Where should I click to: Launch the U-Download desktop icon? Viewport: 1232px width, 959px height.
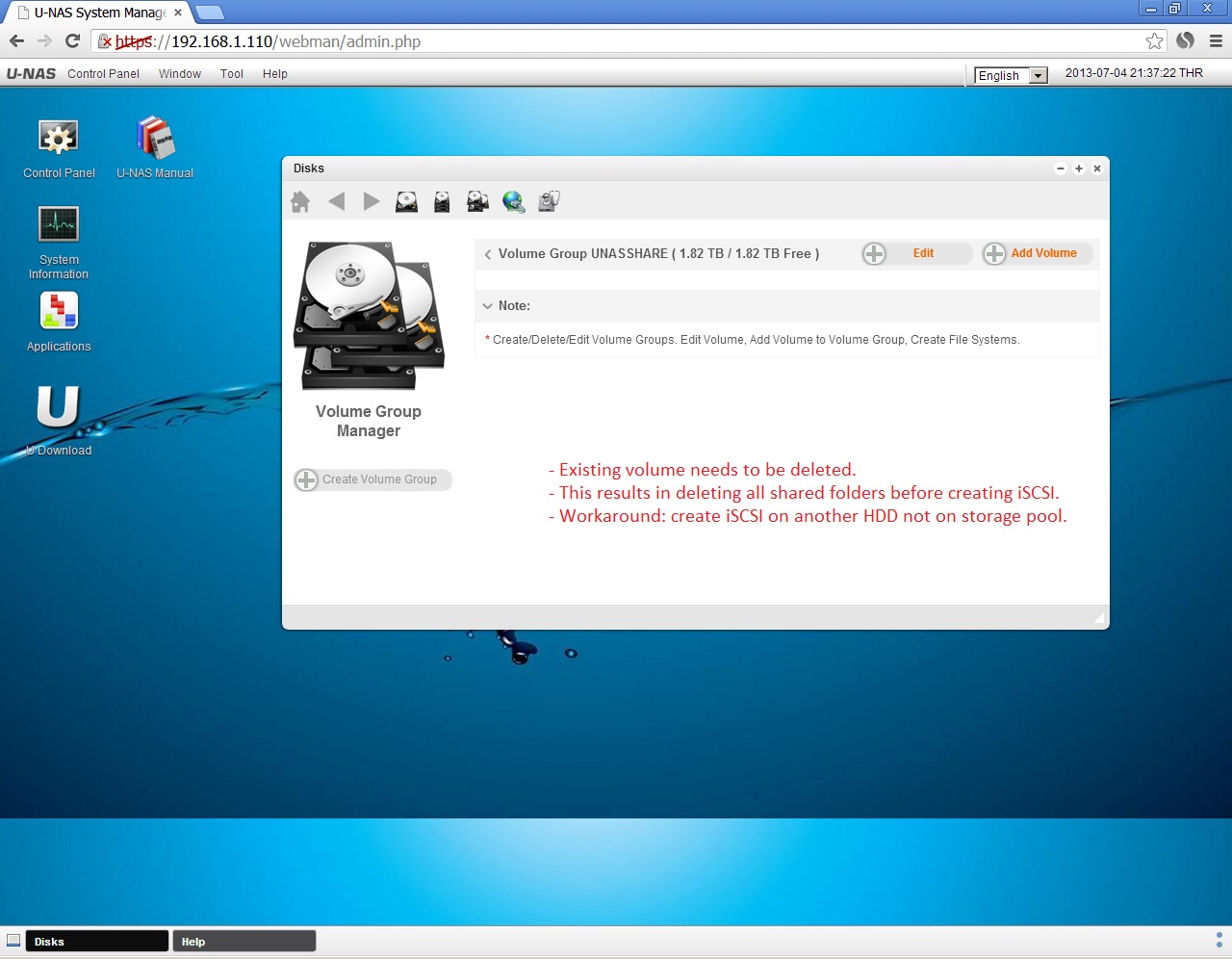pyautogui.click(x=59, y=420)
